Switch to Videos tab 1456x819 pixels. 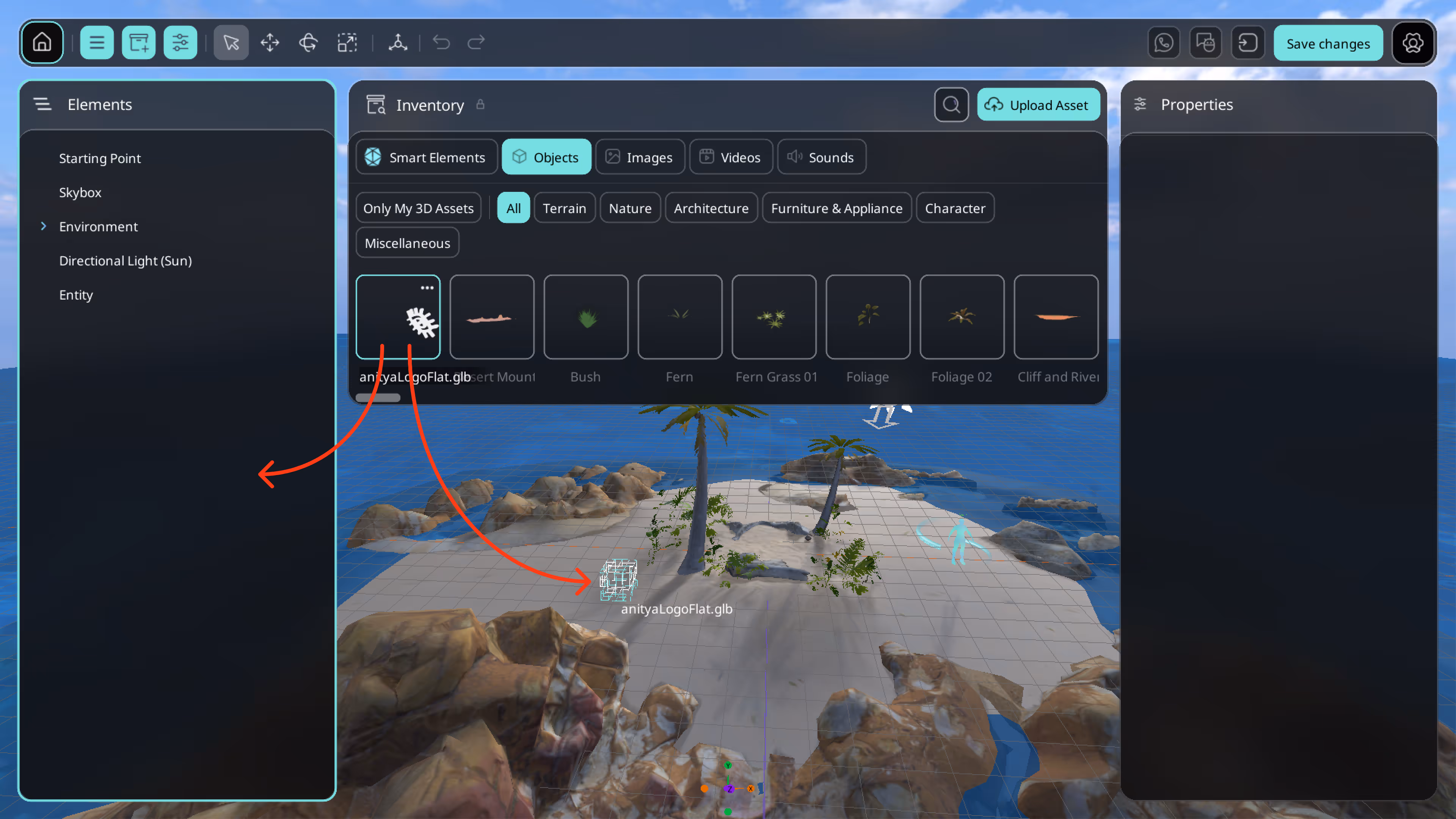tap(731, 157)
